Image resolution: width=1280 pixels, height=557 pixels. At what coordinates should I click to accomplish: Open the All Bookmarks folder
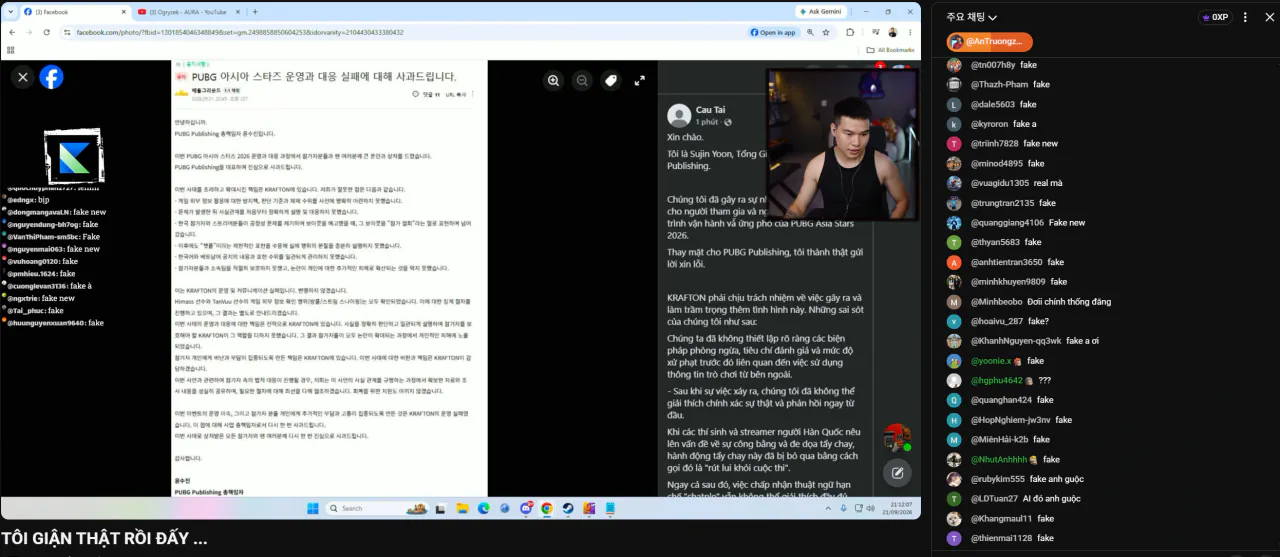[892, 49]
